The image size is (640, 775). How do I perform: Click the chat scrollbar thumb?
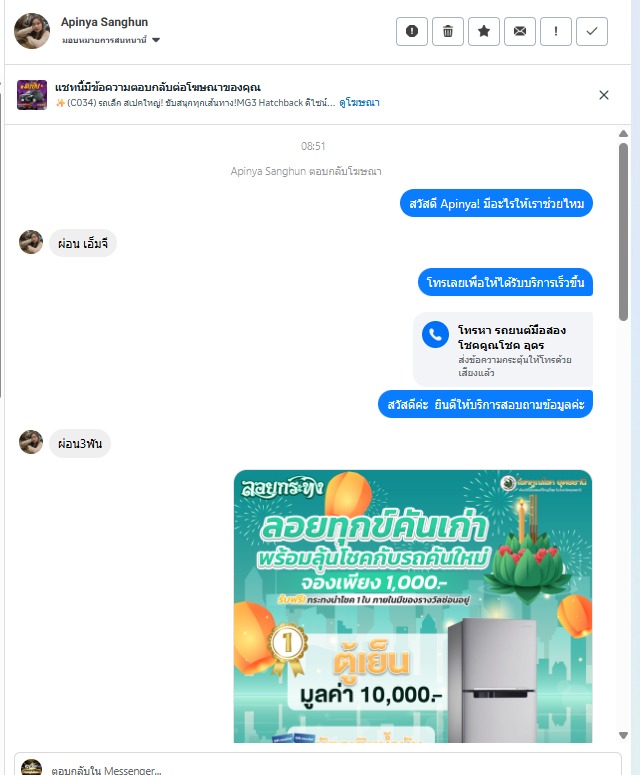point(624,232)
